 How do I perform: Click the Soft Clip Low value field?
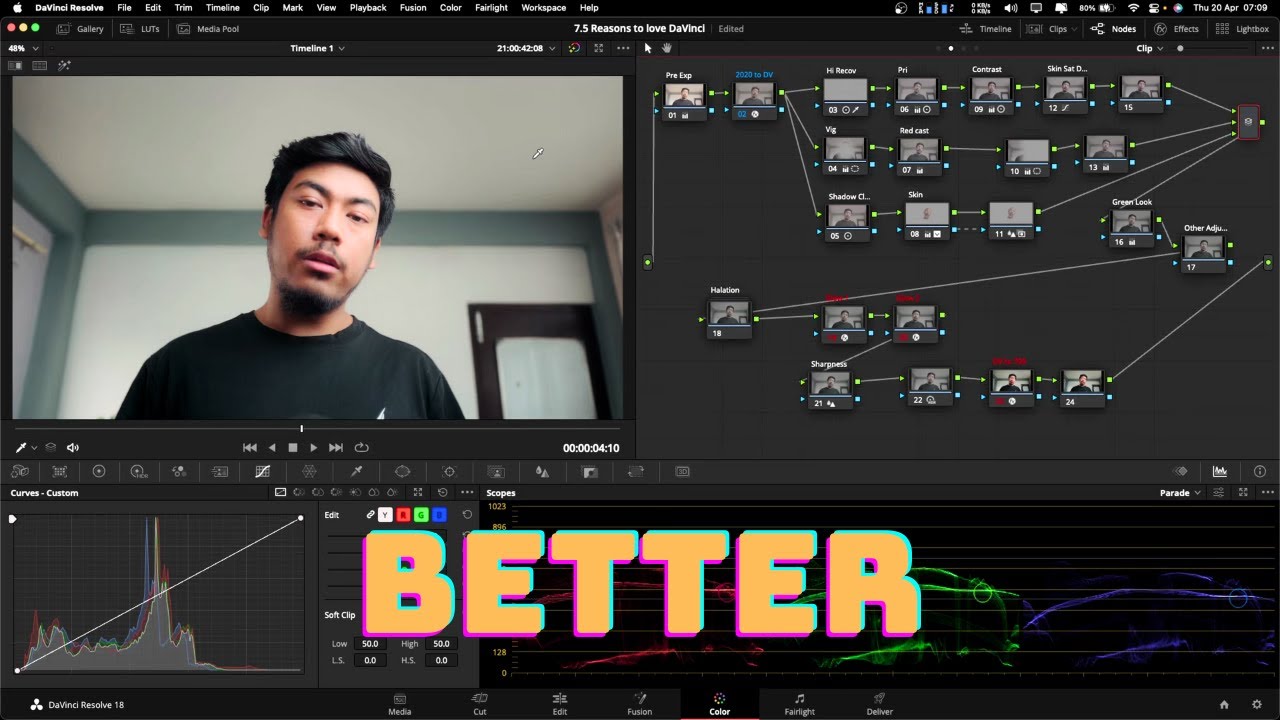[x=370, y=644]
